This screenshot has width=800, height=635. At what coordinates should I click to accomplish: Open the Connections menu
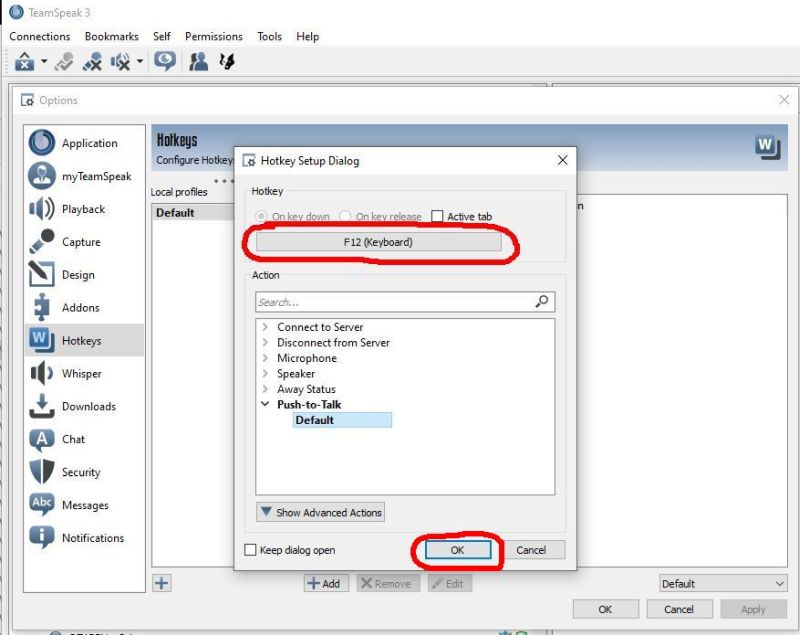[40, 37]
